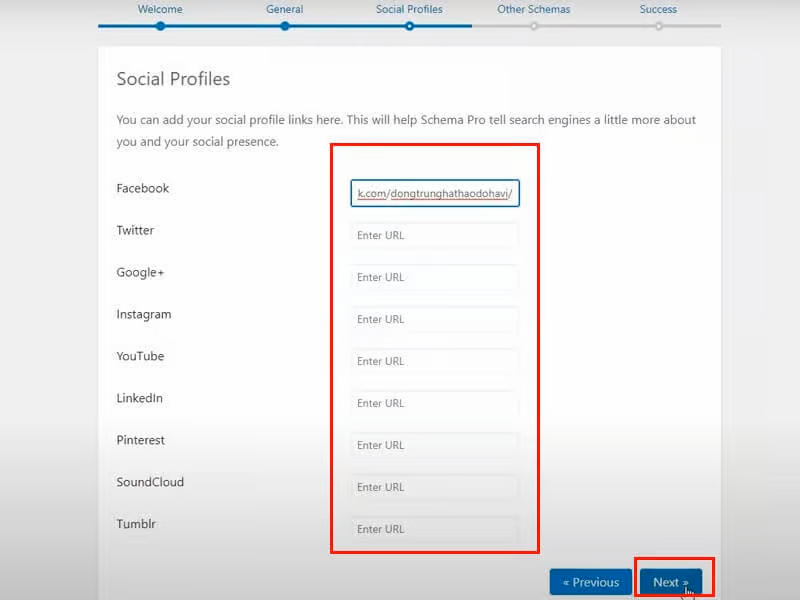Screen dimensions: 800x600
Task: Focus the LinkedIn URL text box
Action: pos(434,403)
